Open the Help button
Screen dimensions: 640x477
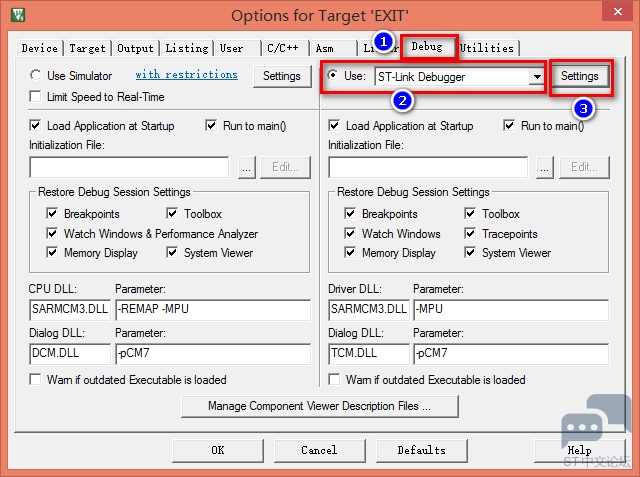click(580, 450)
